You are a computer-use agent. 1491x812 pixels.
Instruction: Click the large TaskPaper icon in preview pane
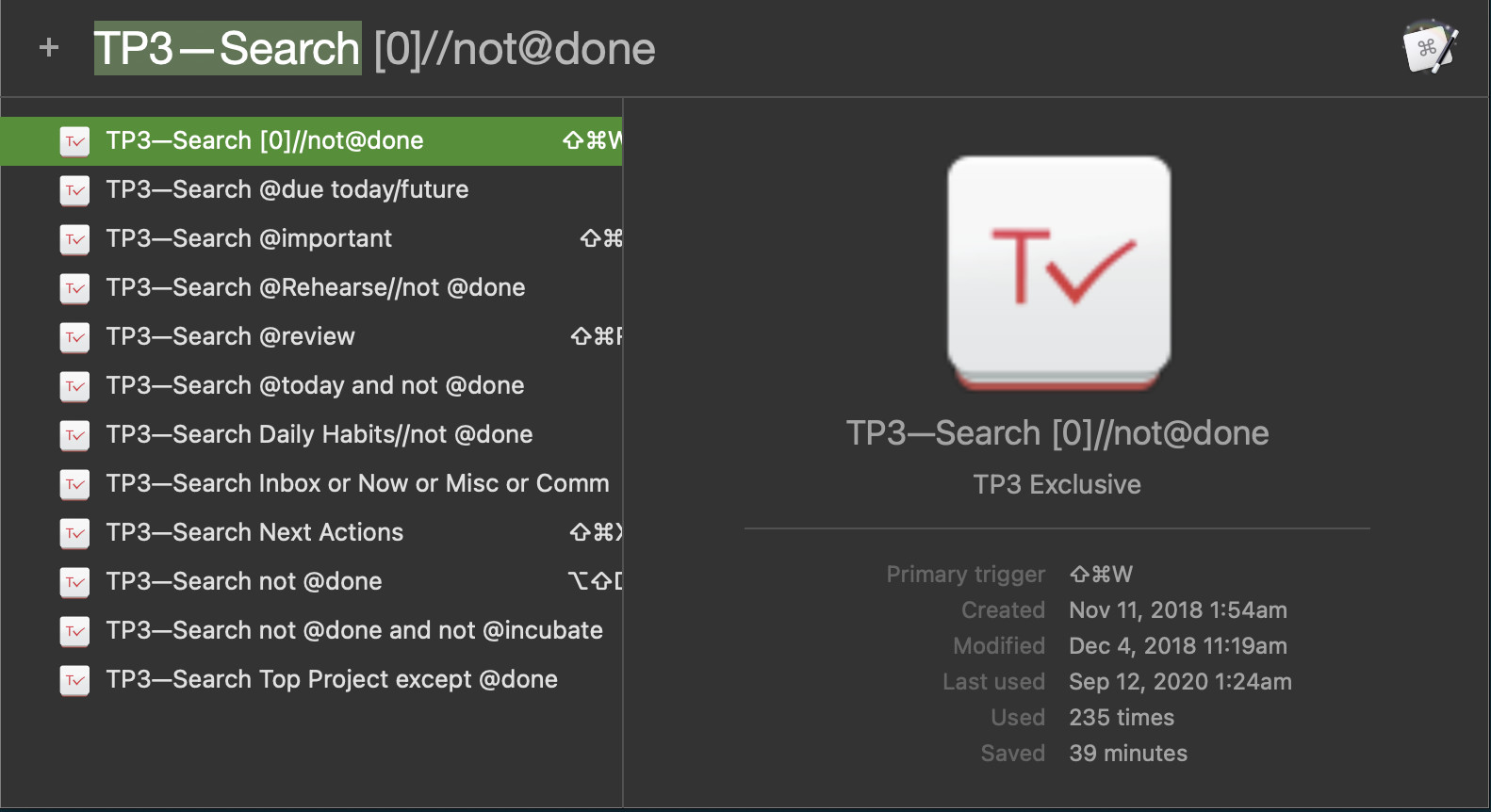[x=1059, y=273]
